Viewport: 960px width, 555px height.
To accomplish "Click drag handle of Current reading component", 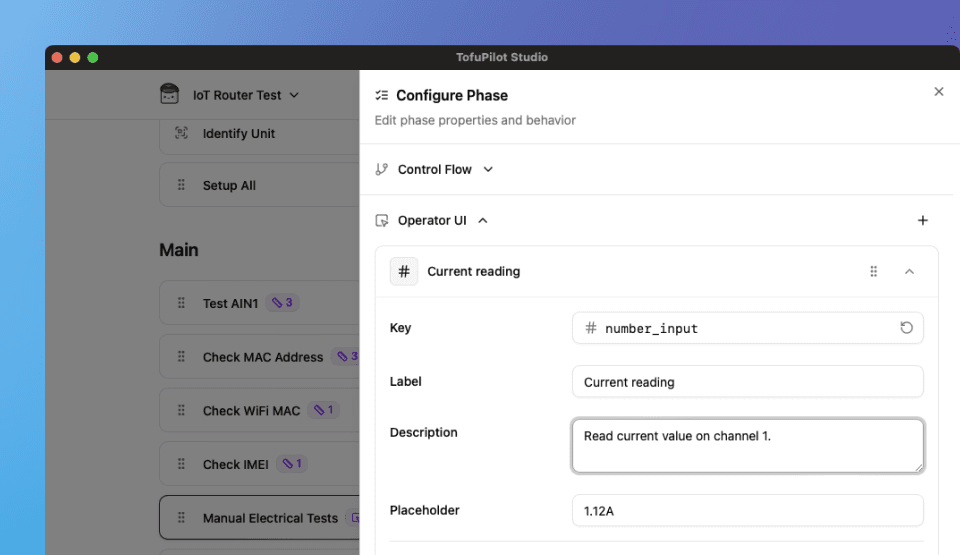I will pyautogui.click(x=873, y=271).
